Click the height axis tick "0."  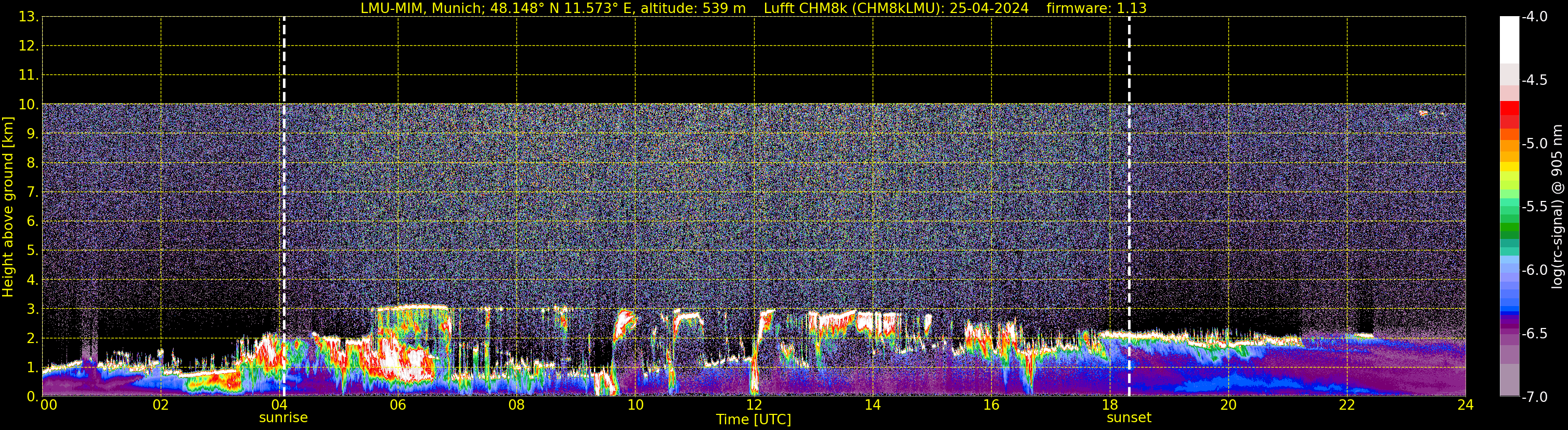(x=32, y=397)
